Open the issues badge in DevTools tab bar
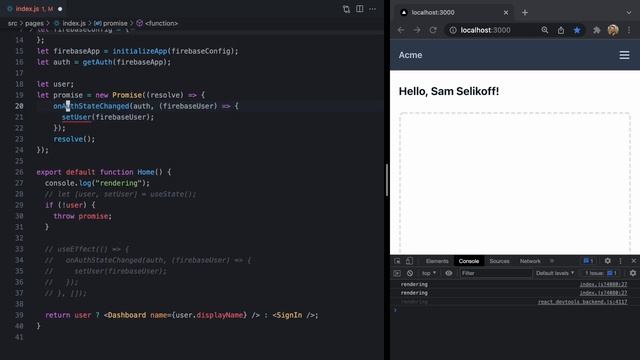This screenshot has height=360, width=640. pos(588,261)
